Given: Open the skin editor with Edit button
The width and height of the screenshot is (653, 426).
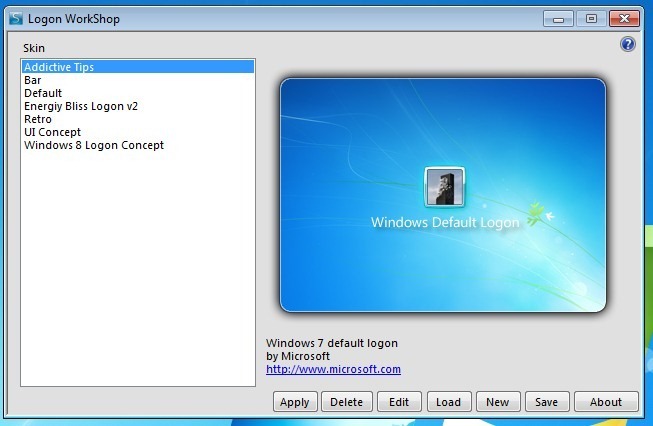Looking at the screenshot, I should tap(399, 402).
